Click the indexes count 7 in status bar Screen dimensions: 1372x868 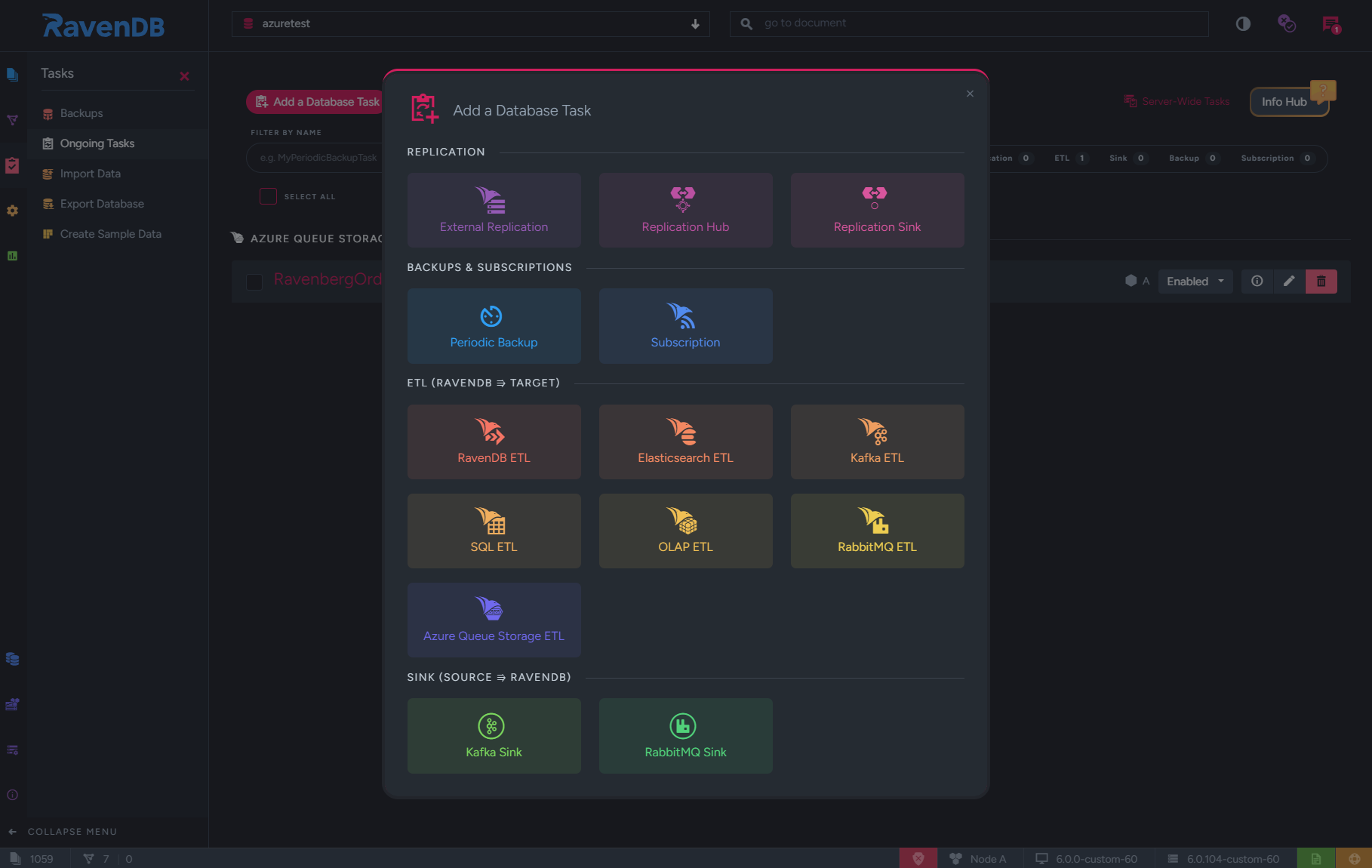(97, 859)
